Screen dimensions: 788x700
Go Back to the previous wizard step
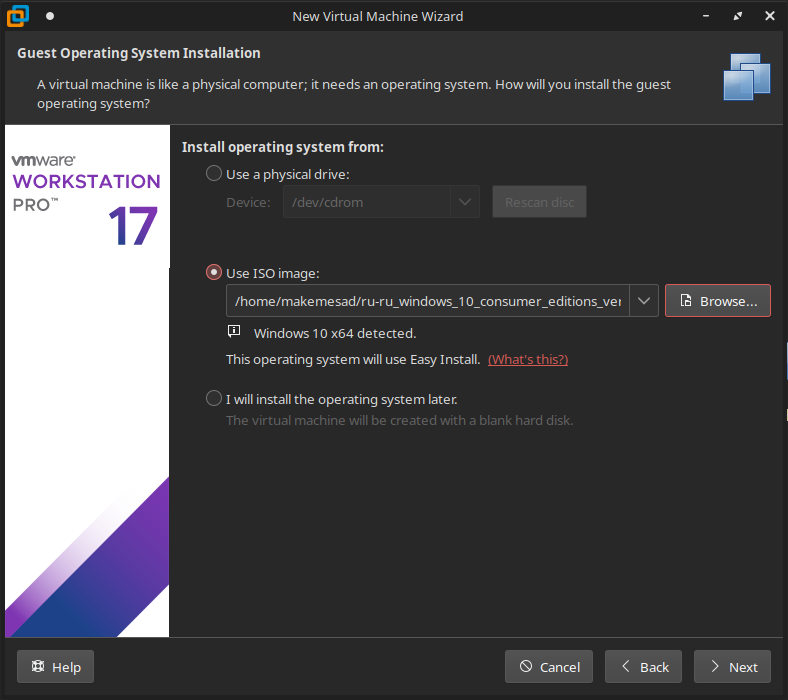[644, 667]
